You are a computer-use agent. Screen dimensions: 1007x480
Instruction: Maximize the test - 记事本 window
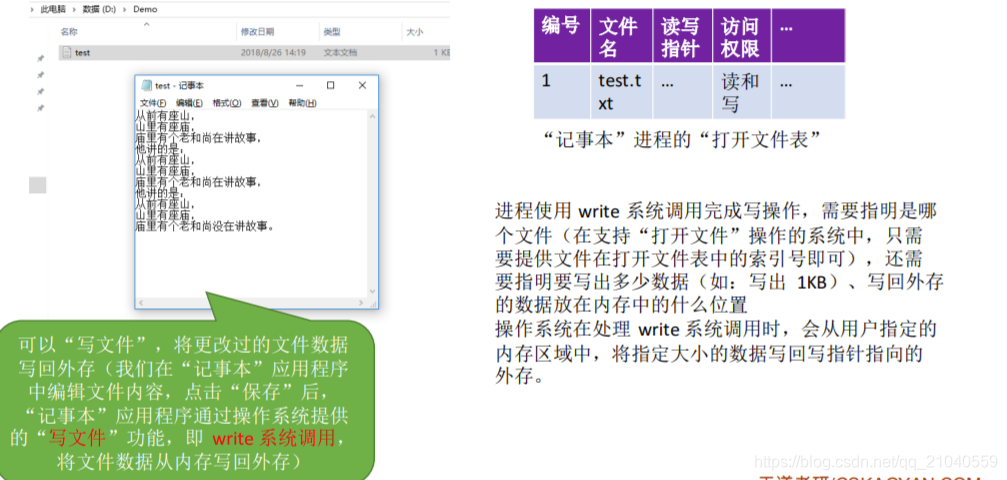331,85
